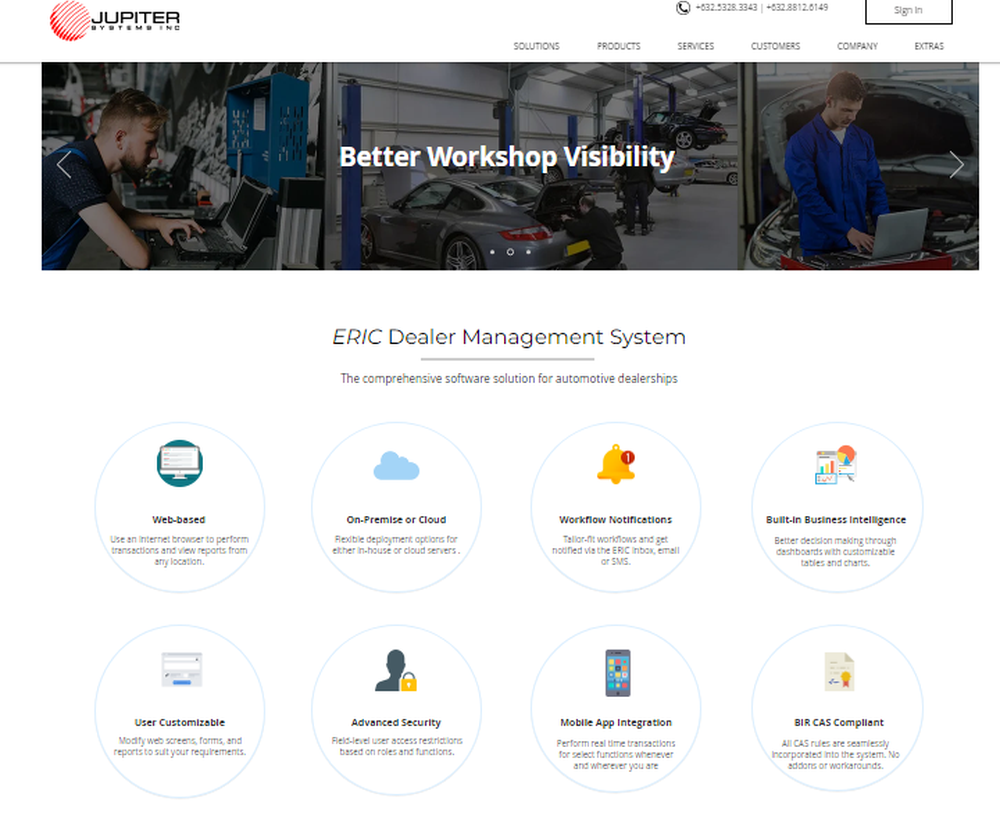Open the Customers menu
This screenshot has width=1000, height=813.
(x=776, y=46)
